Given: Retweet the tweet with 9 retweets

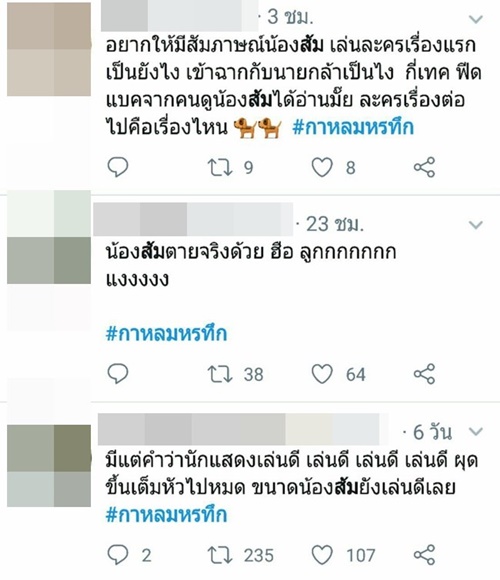Looking at the screenshot, I should (x=220, y=167).
